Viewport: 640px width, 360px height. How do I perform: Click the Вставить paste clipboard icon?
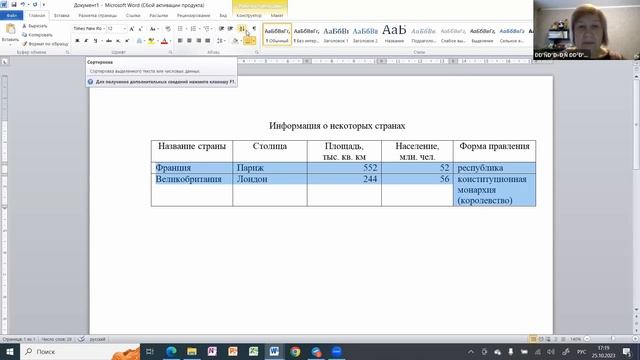click(x=11, y=29)
